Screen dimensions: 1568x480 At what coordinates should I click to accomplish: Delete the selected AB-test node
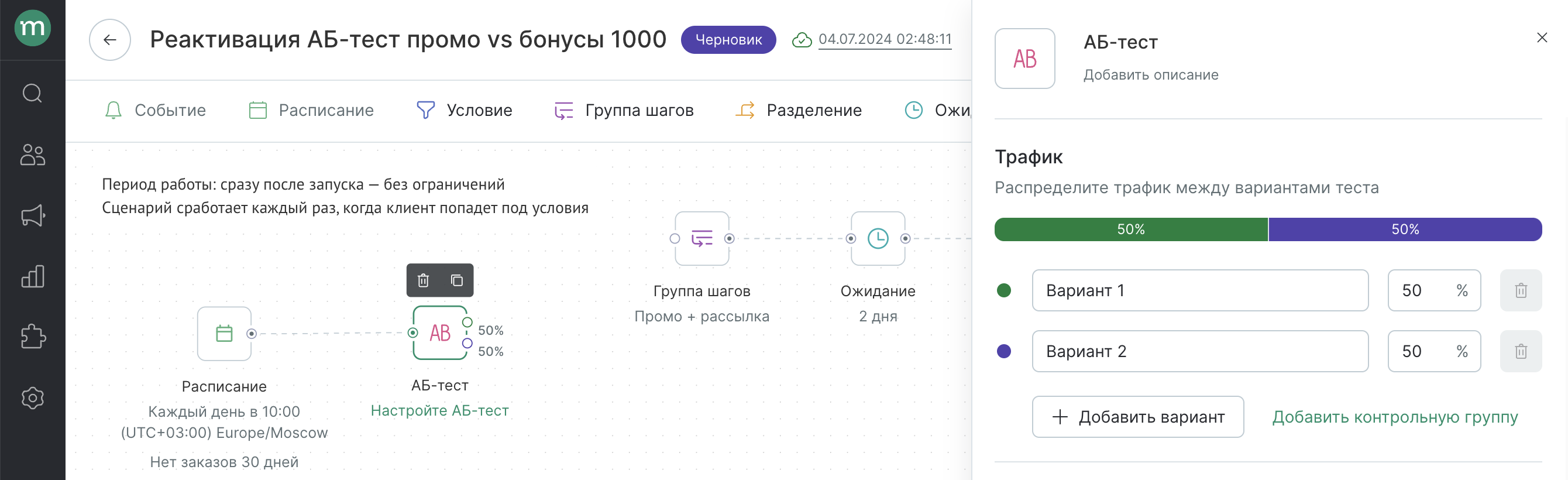[423, 280]
